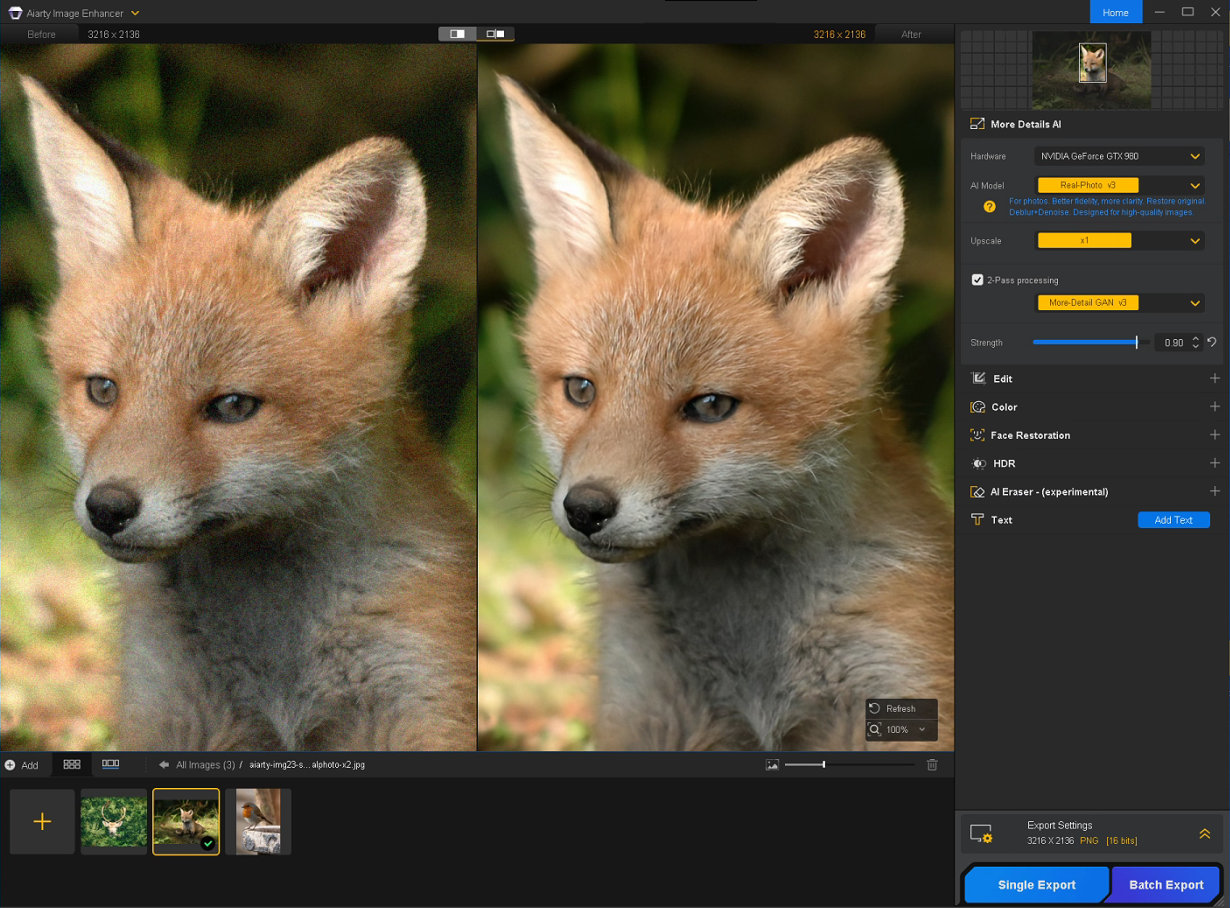
Task: Switch filmstrip to grid thumbnail view
Action: click(x=72, y=764)
